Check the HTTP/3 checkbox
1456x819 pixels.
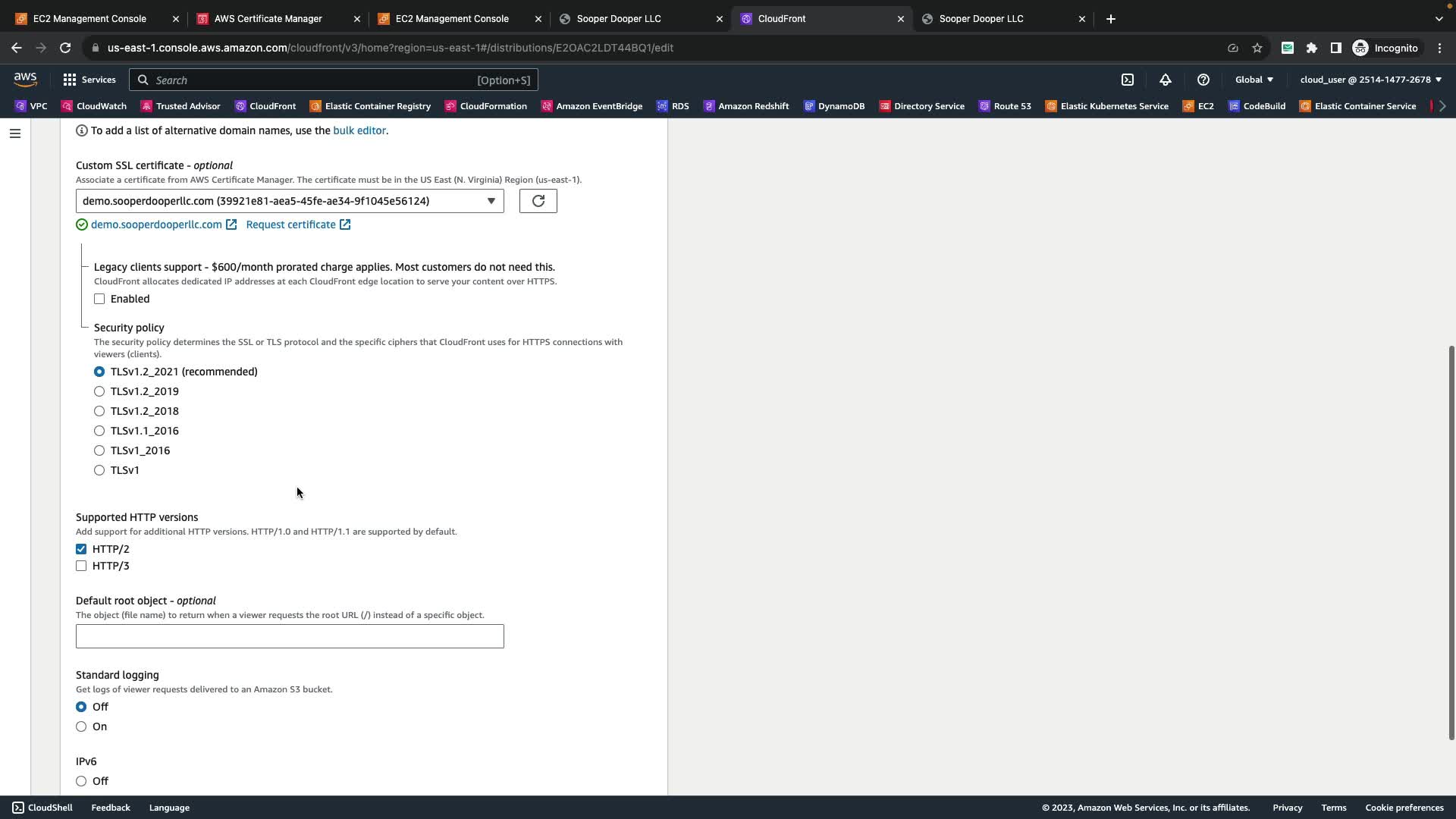[81, 566]
